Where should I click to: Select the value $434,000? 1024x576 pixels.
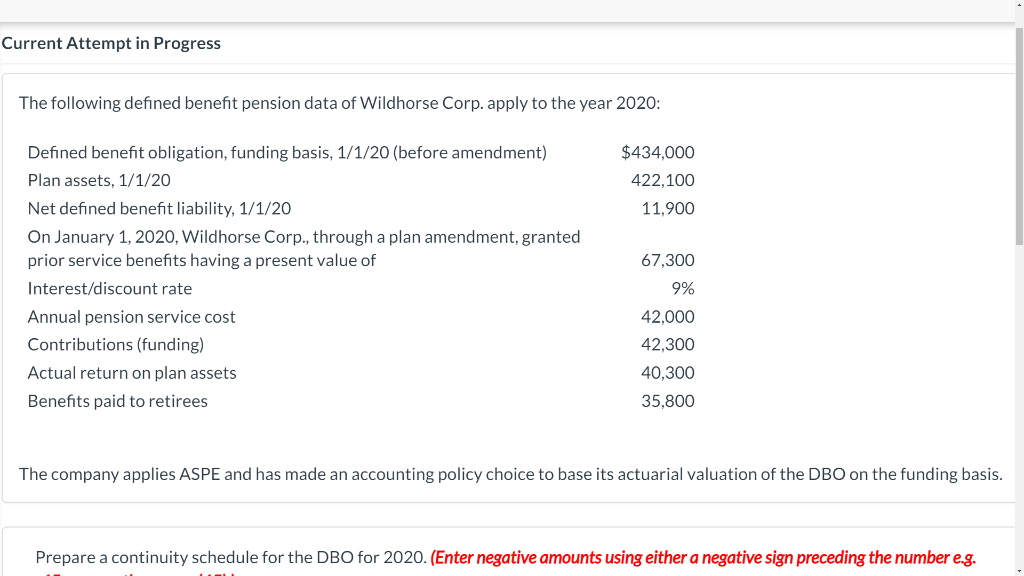[x=658, y=152]
